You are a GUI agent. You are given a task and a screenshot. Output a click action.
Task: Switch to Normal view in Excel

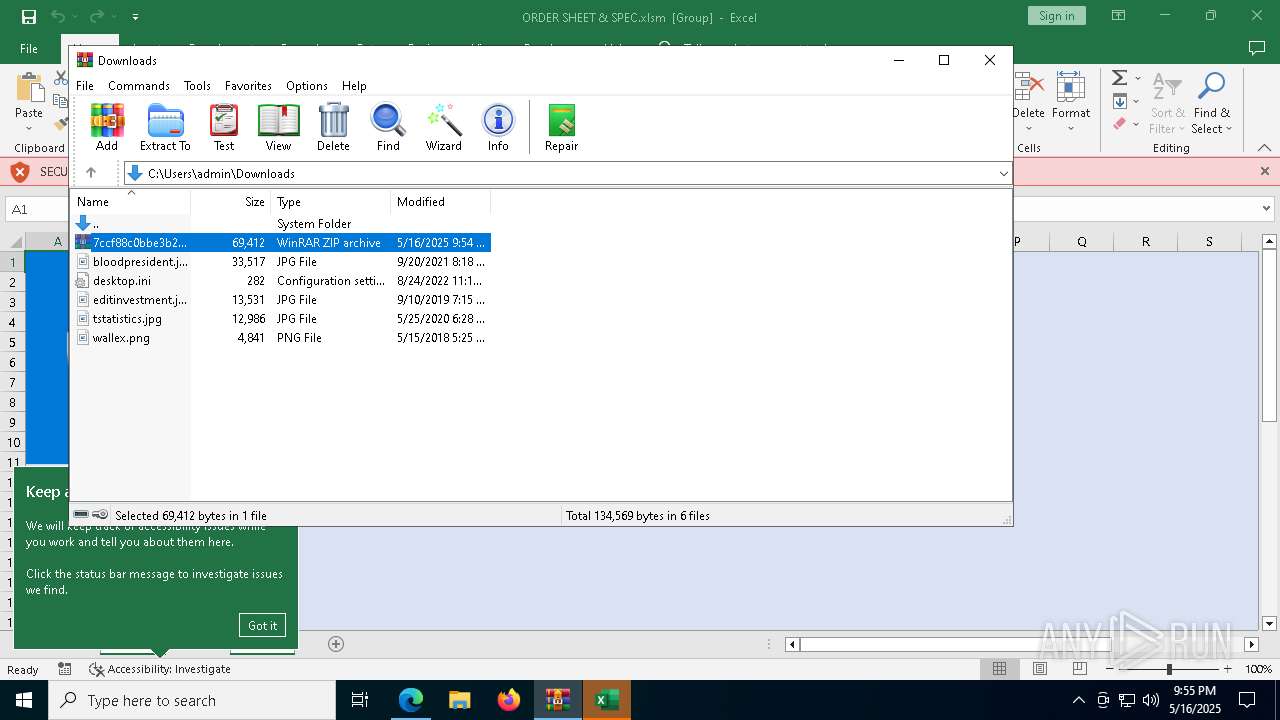[x=999, y=669]
